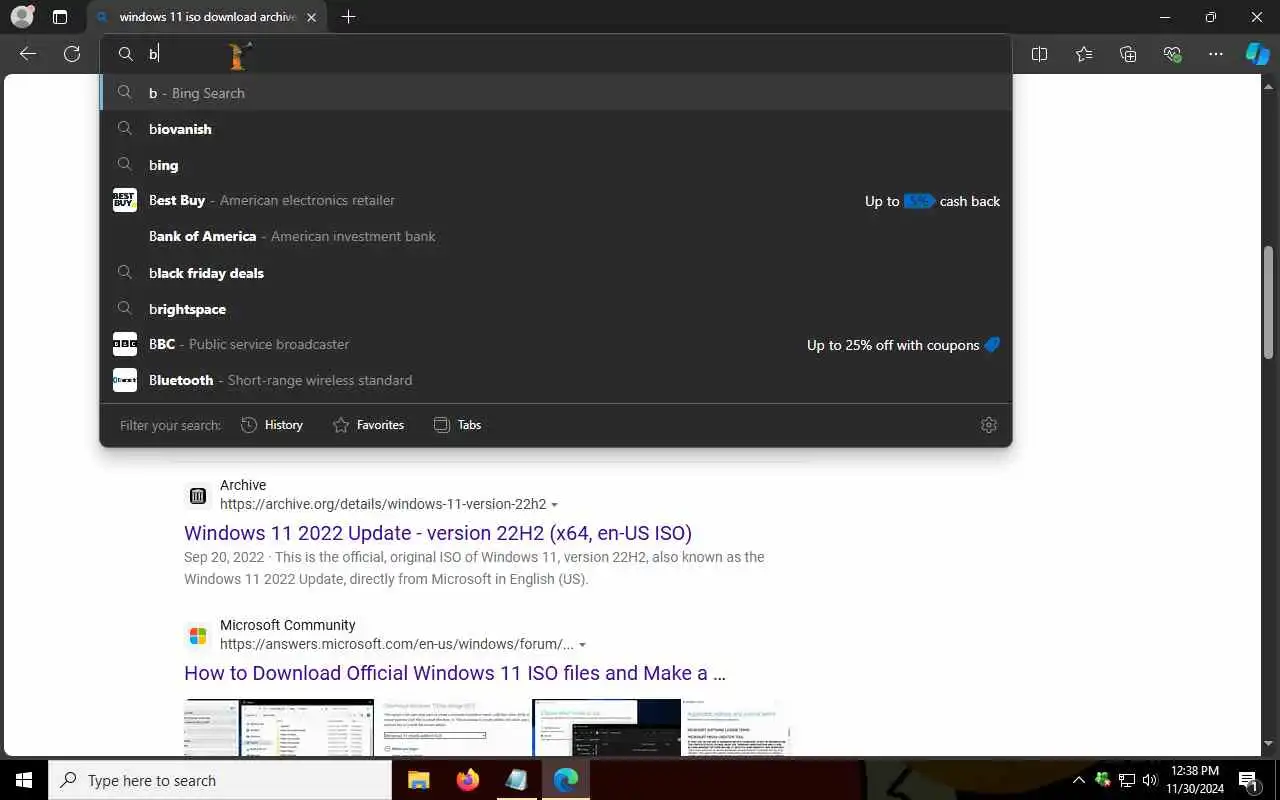This screenshot has width=1280, height=800.
Task: Select the Bluetooth suggestion
Action: point(556,380)
